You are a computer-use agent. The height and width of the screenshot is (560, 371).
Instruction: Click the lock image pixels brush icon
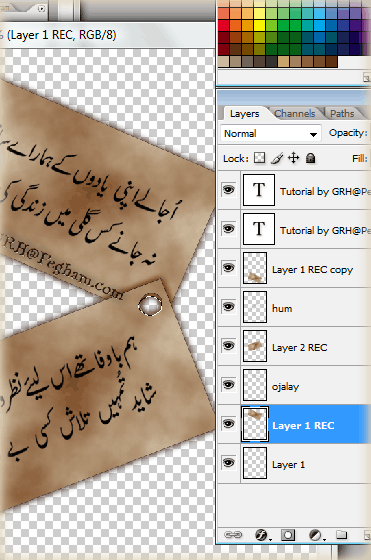click(277, 158)
